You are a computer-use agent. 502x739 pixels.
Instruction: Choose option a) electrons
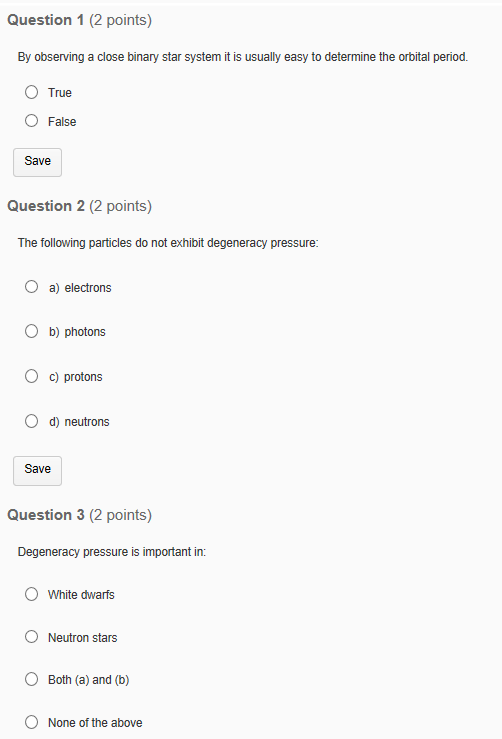pos(32,287)
